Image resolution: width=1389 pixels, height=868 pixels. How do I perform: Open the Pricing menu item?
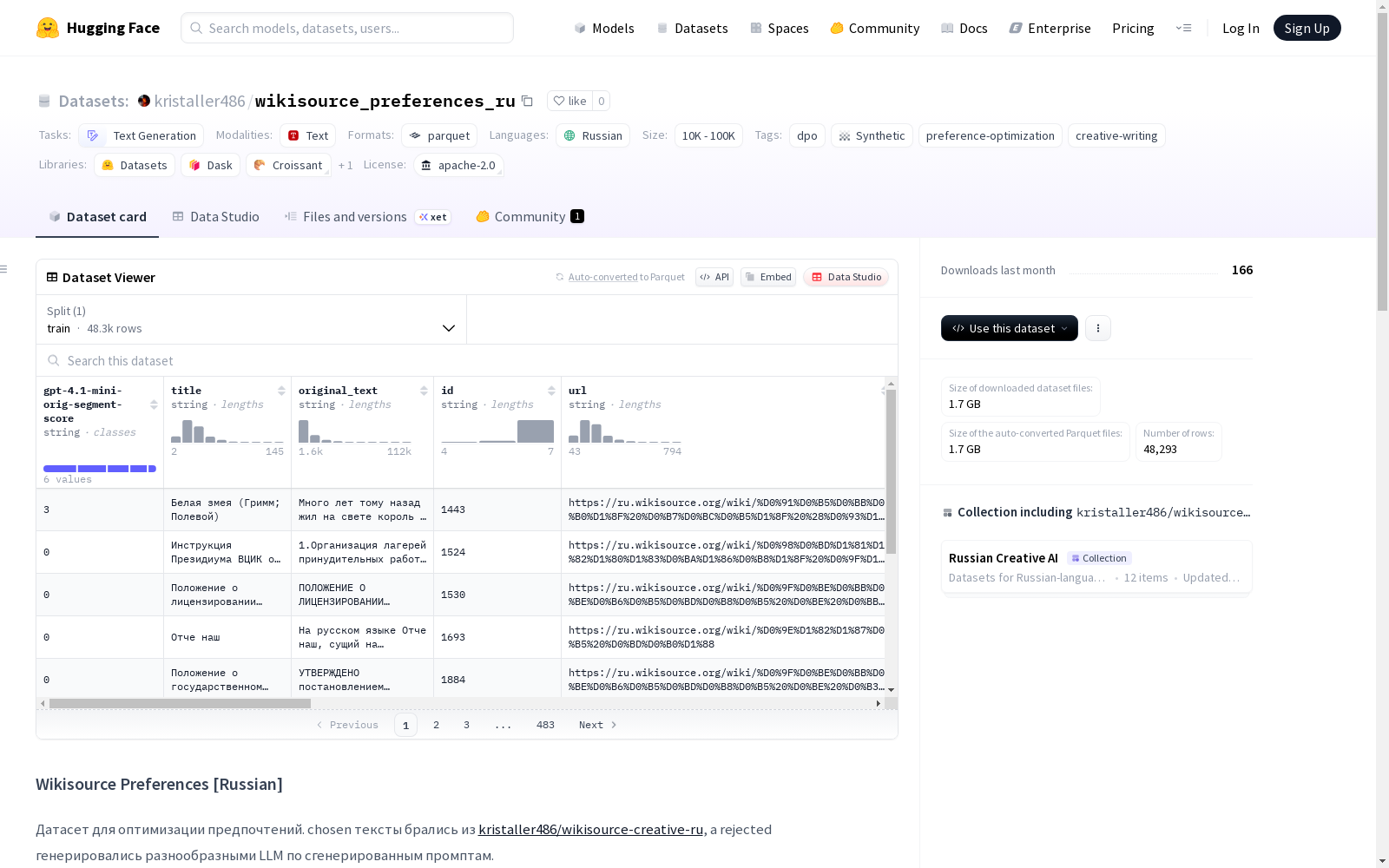(1133, 28)
